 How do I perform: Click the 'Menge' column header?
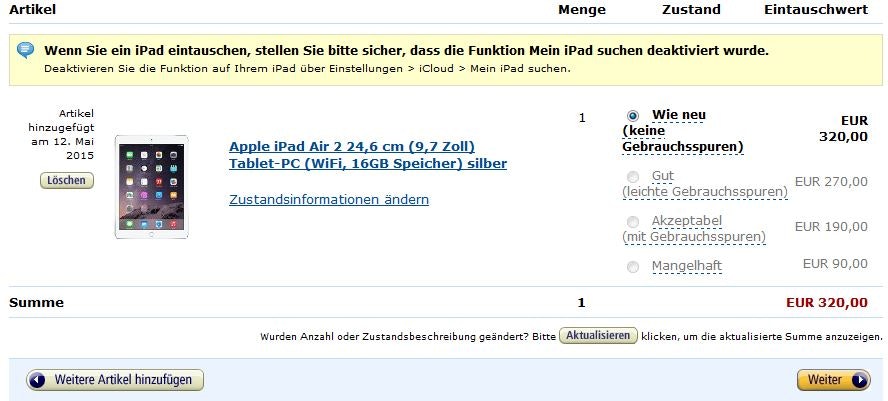coord(582,10)
